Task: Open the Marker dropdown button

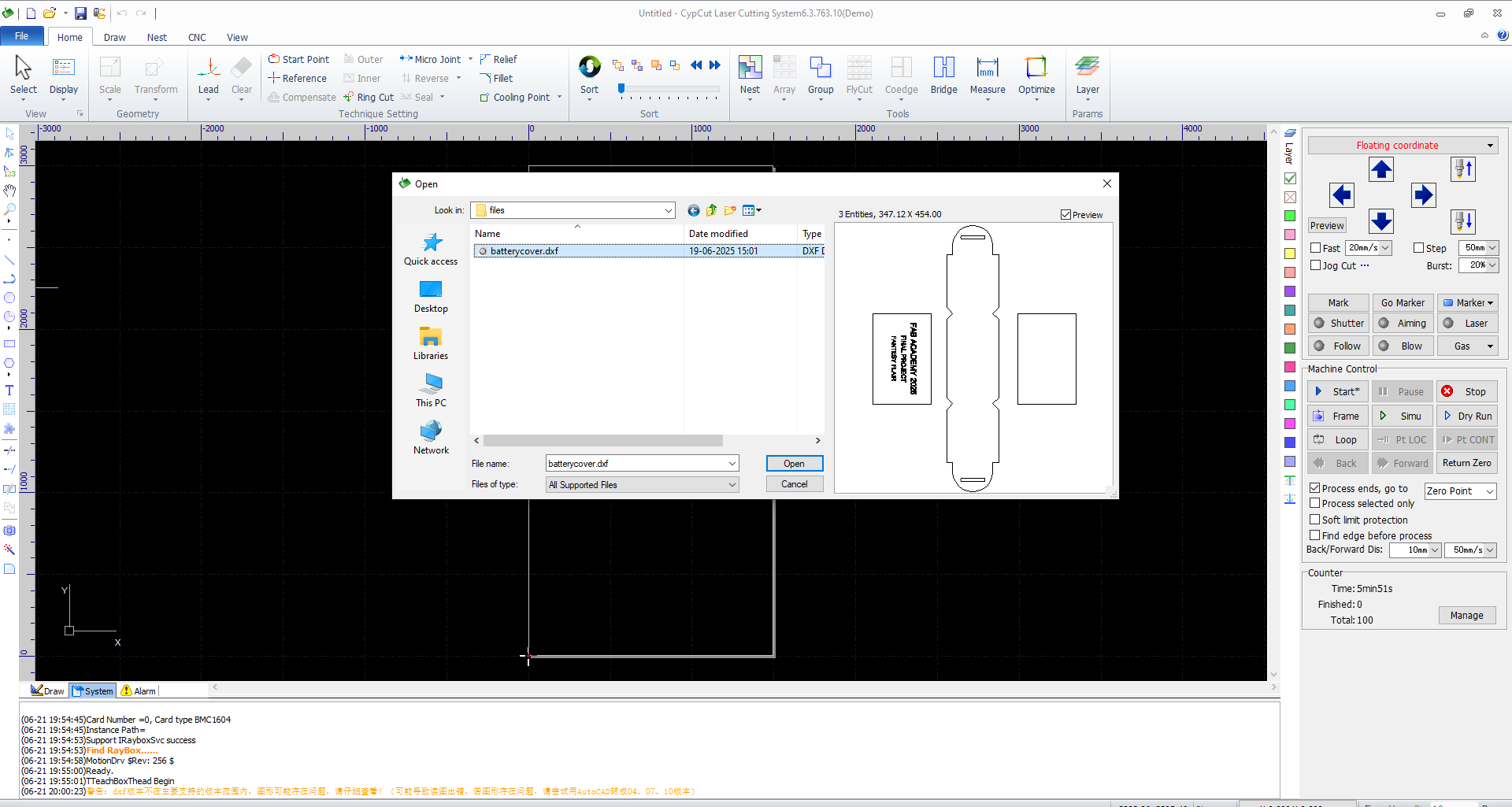Action: 1468,302
